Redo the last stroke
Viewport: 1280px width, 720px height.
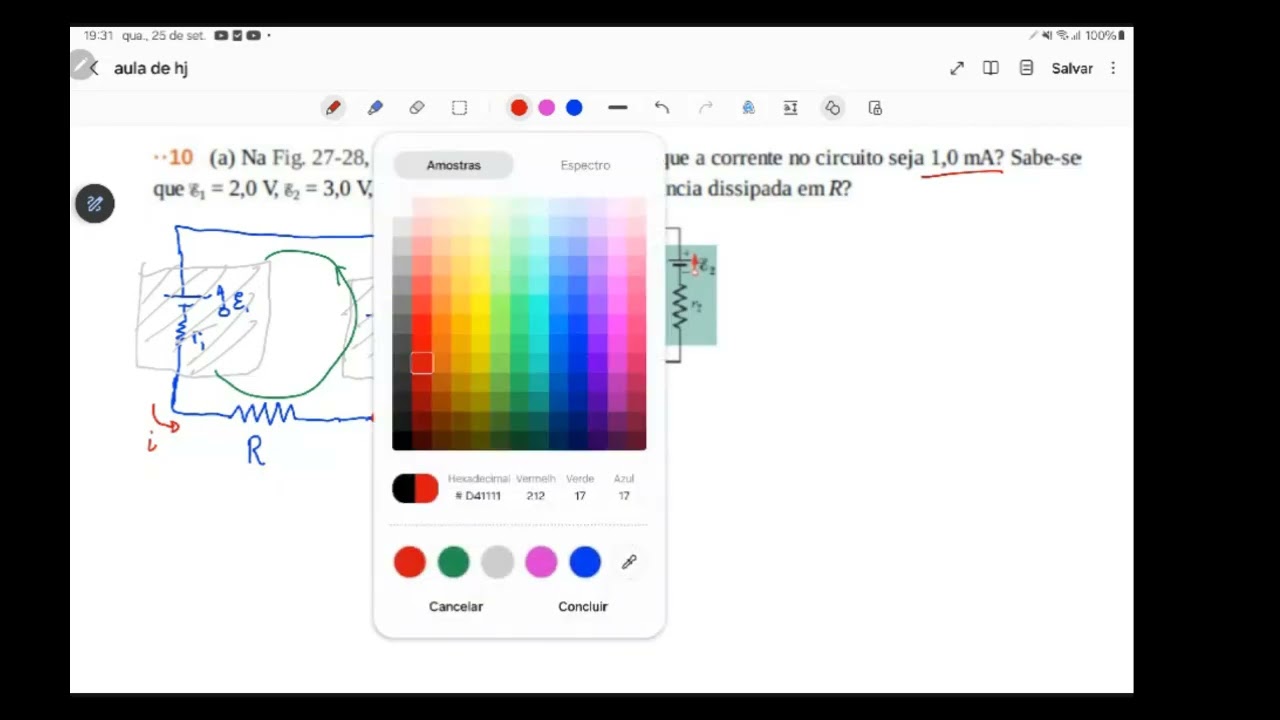pyautogui.click(x=705, y=108)
